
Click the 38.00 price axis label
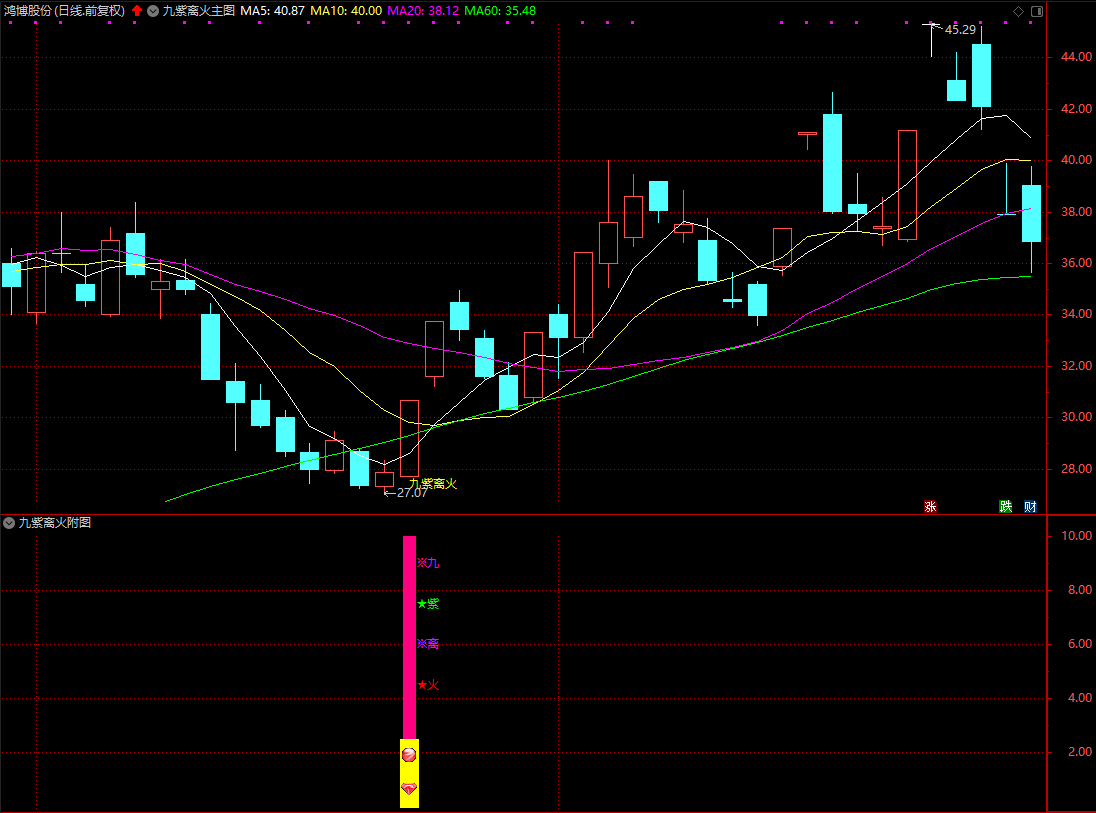tap(1076, 212)
